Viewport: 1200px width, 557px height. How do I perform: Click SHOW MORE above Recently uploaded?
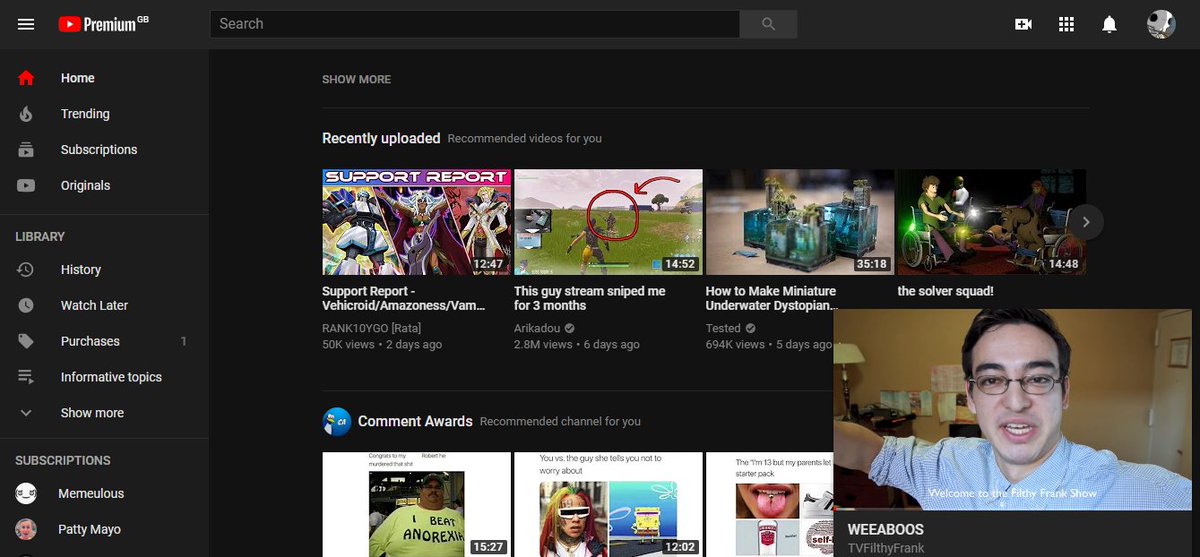(x=356, y=79)
